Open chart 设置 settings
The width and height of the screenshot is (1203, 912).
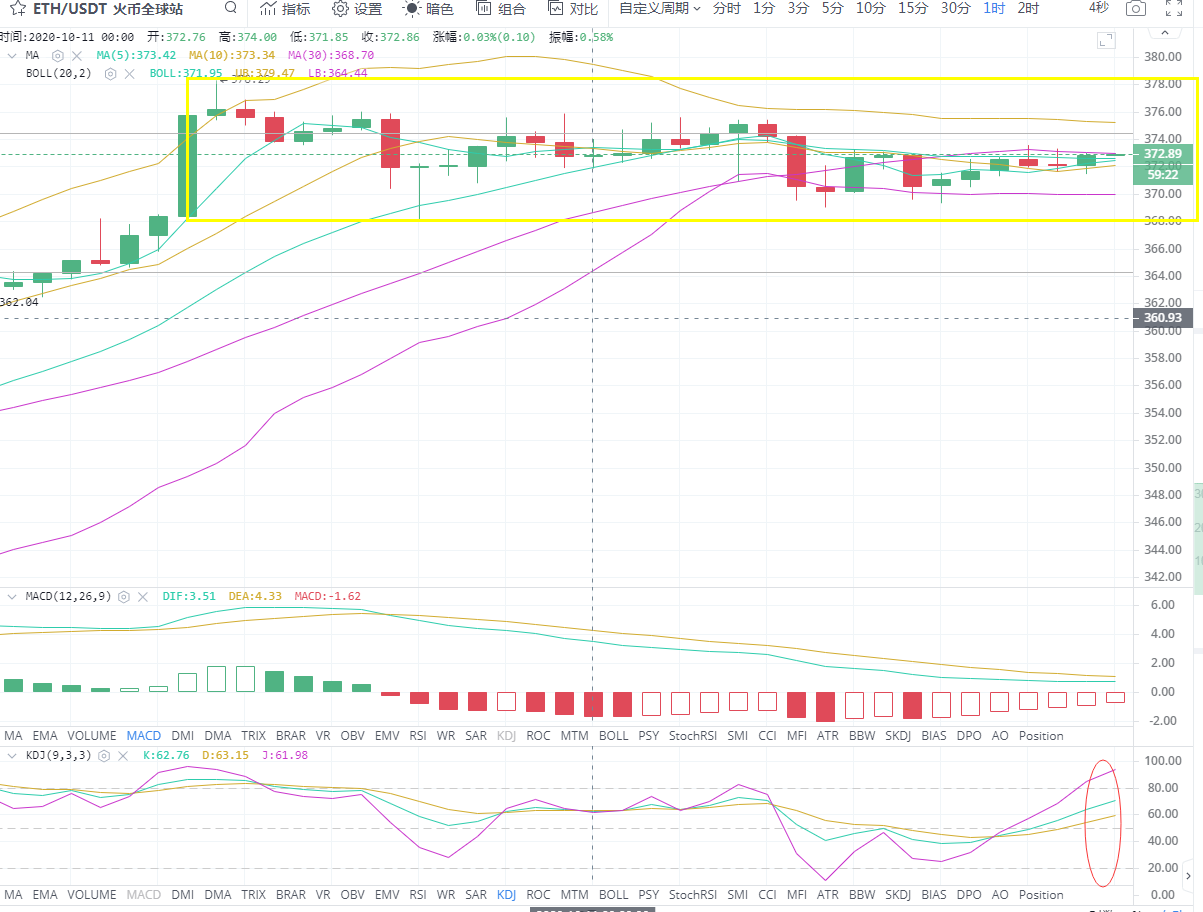coord(357,9)
